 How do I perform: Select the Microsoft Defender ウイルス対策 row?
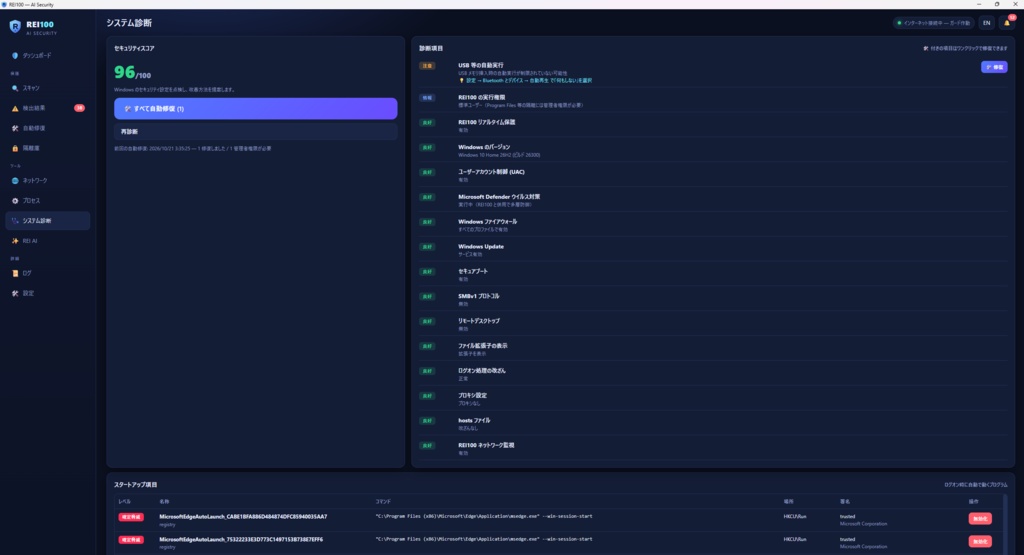pyautogui.click(x=713, y=199)
